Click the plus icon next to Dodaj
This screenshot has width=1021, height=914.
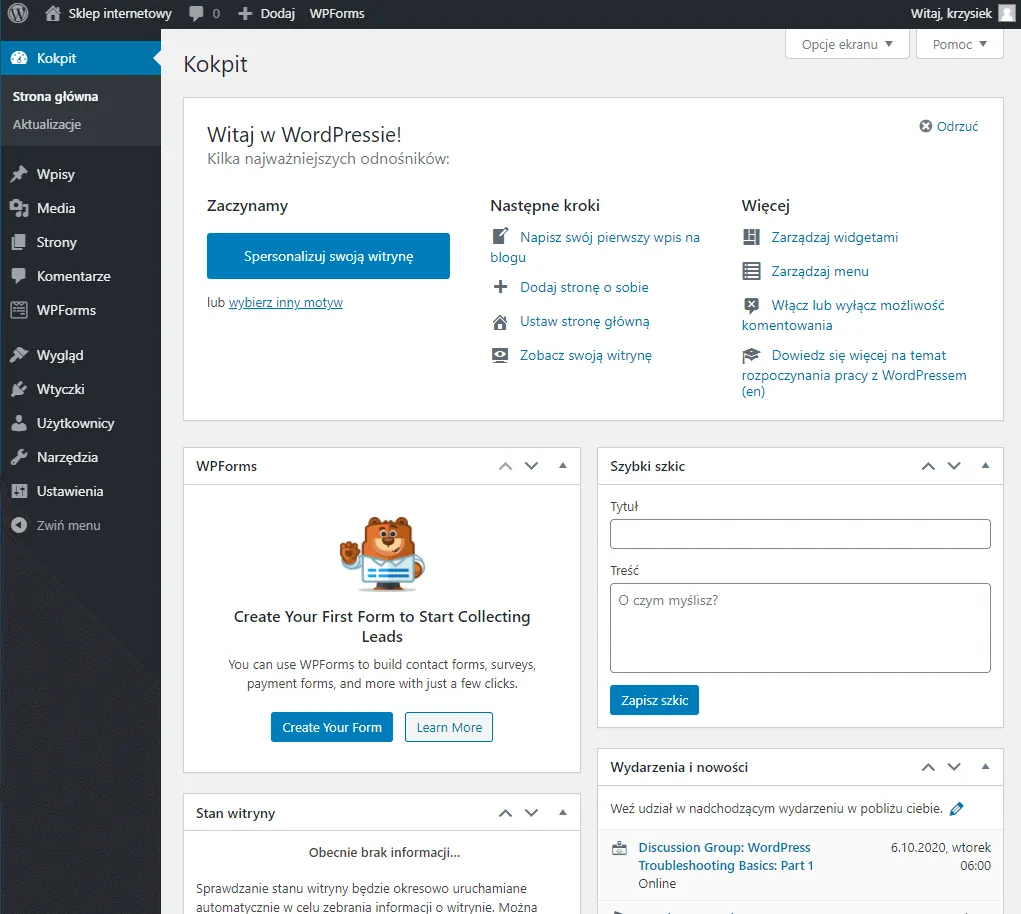tap(245, 14)
